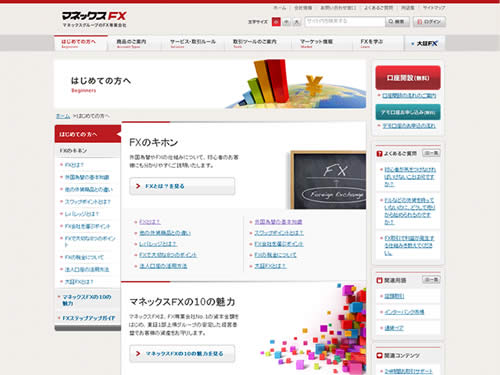Open the 口座開設の流れのご案内 link
This screenshot has width=500, height=375.
[409, 96]
